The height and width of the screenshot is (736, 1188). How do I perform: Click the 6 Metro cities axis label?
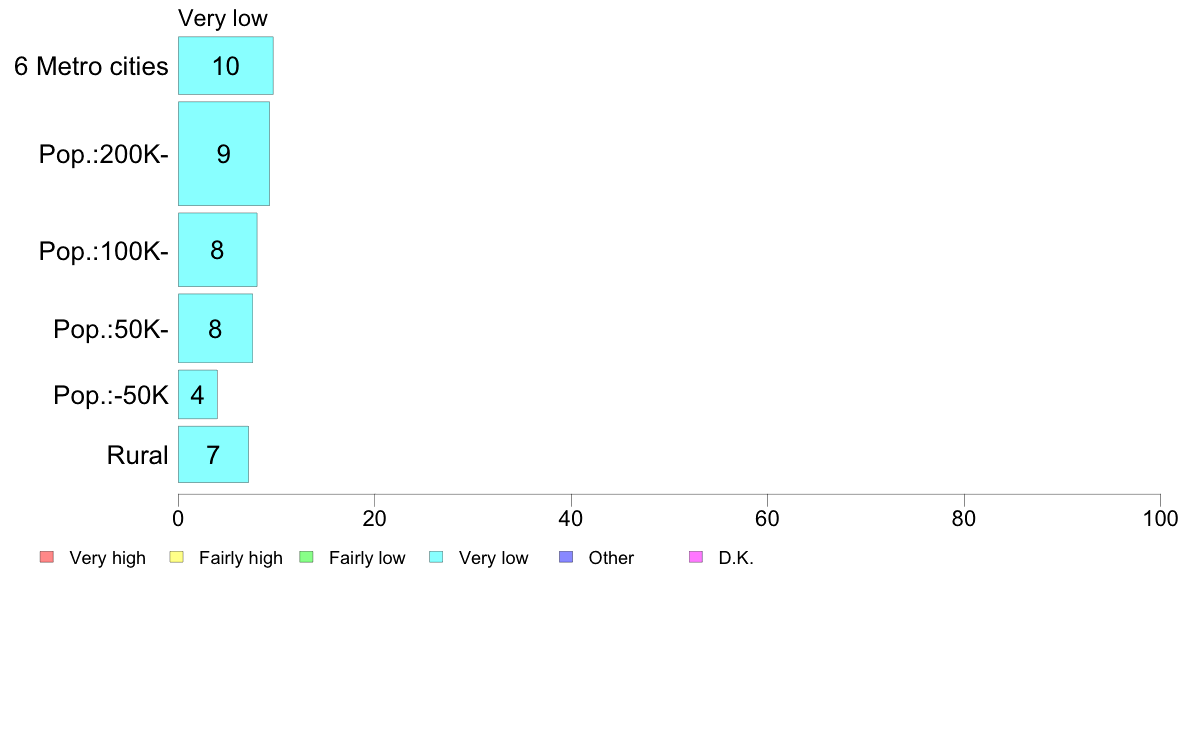(x=91, y=67)
